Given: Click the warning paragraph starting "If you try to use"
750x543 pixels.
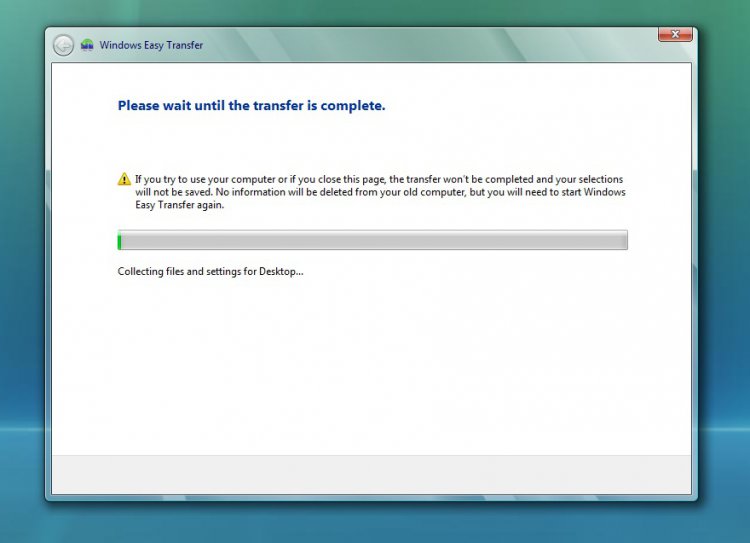Looking at the screenshot, I should 380,192.
